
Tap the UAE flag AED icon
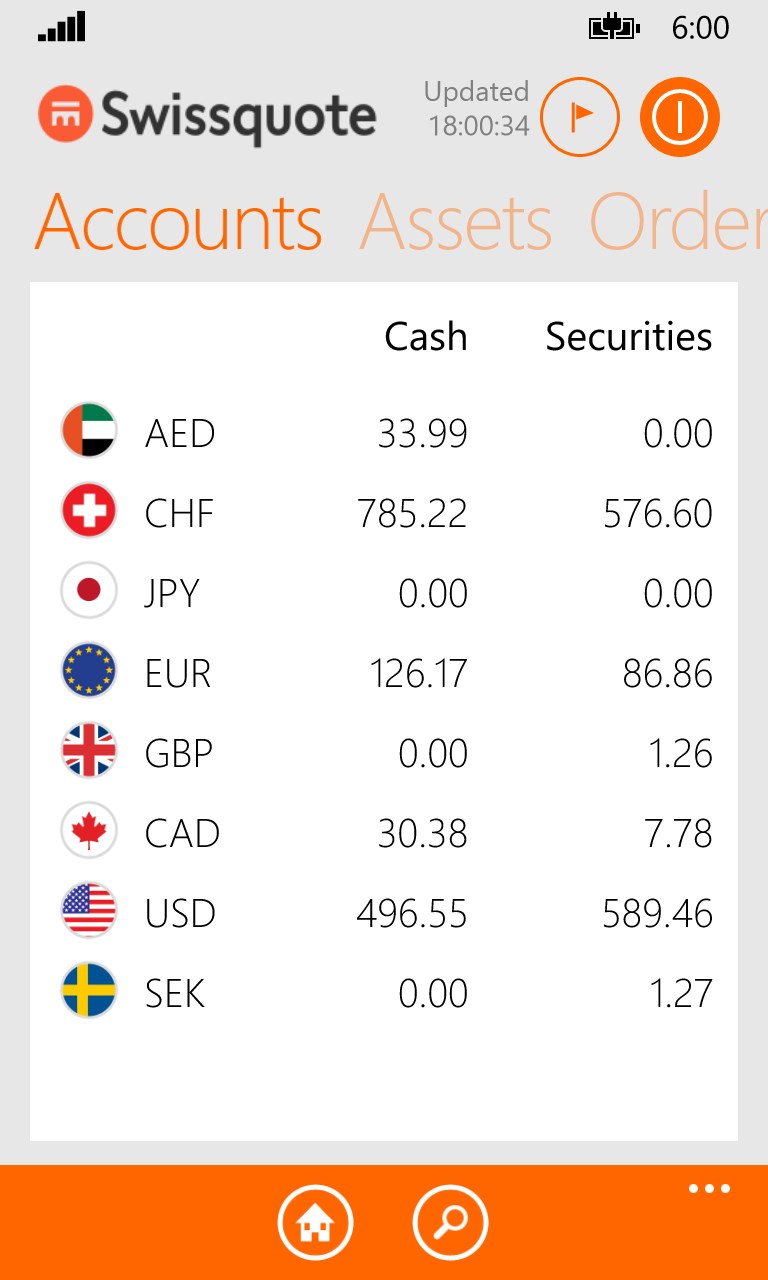tap(89, 433)
